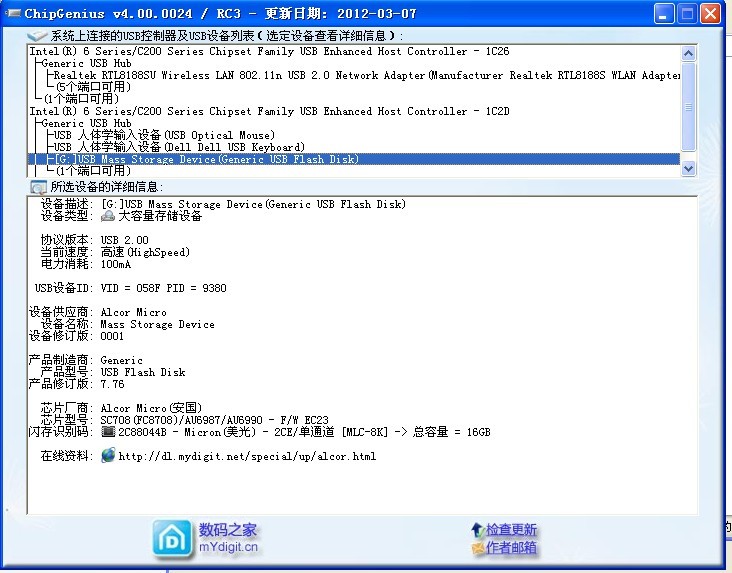Click the selected device details magnifier icon
This screenshot has width=732, height=573.
38,187
